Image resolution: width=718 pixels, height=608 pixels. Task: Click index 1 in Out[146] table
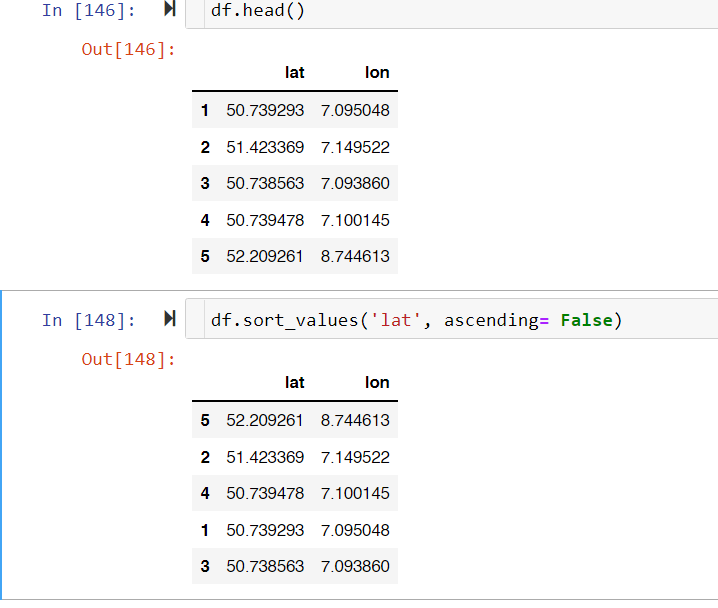(205, 110)
